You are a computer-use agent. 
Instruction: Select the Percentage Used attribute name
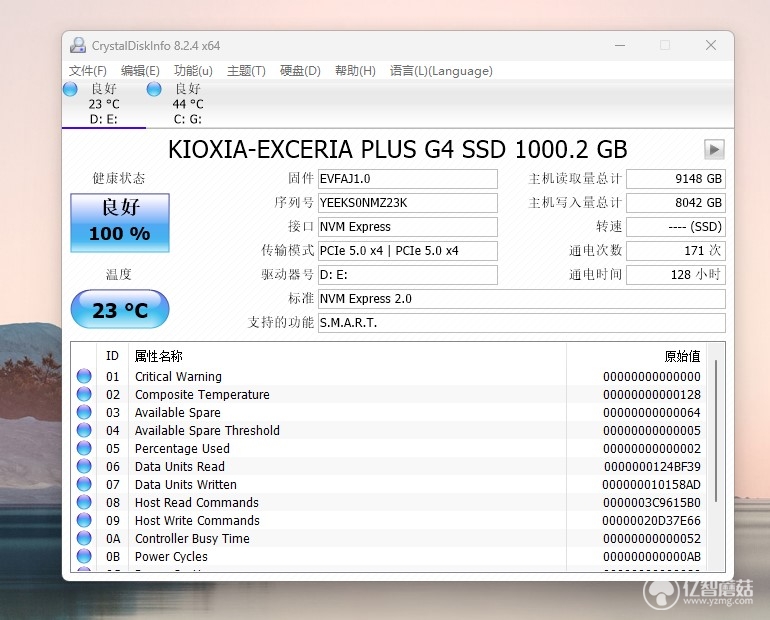(x=182, y=449)
